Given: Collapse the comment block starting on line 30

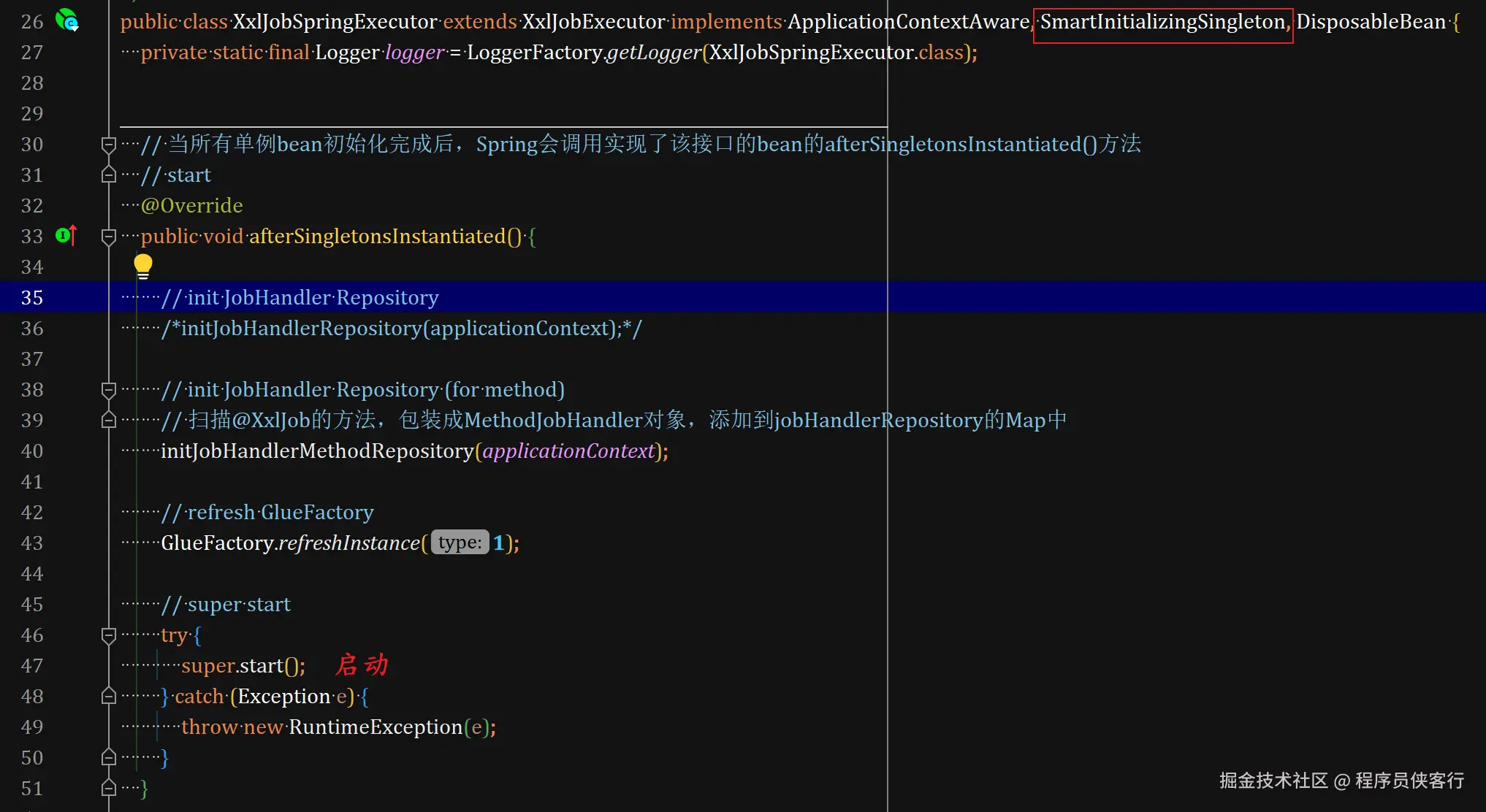Looking at the screenshot, I should [109, 145].
